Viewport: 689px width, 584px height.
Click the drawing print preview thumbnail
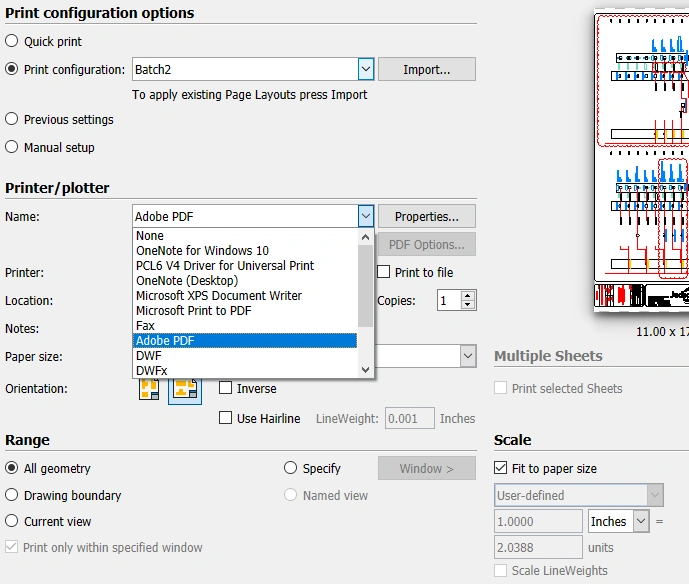pyautogui.click(x=642, y=160)
